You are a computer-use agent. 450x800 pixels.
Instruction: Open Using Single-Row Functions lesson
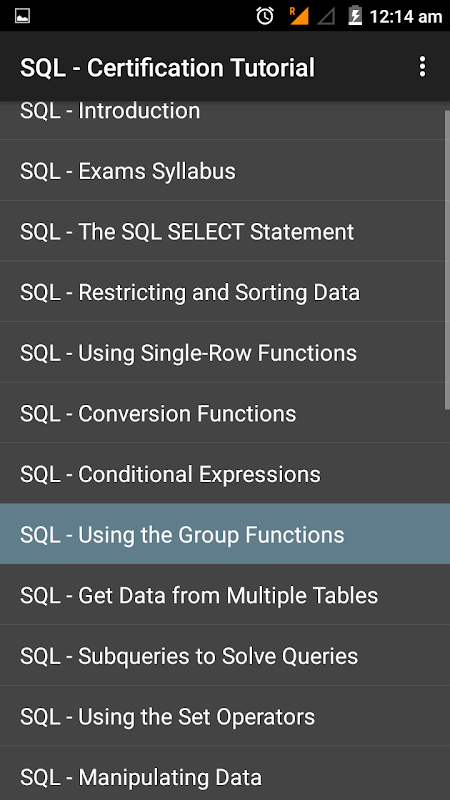point(225,353)
